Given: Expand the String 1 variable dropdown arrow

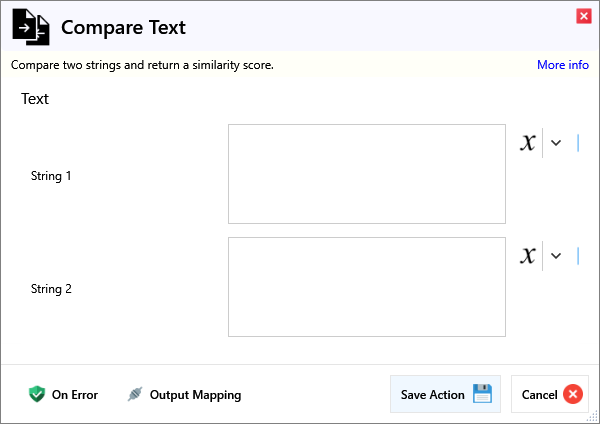Looking at the screenshot, I should pyautogui.click(x=556, y=143).
